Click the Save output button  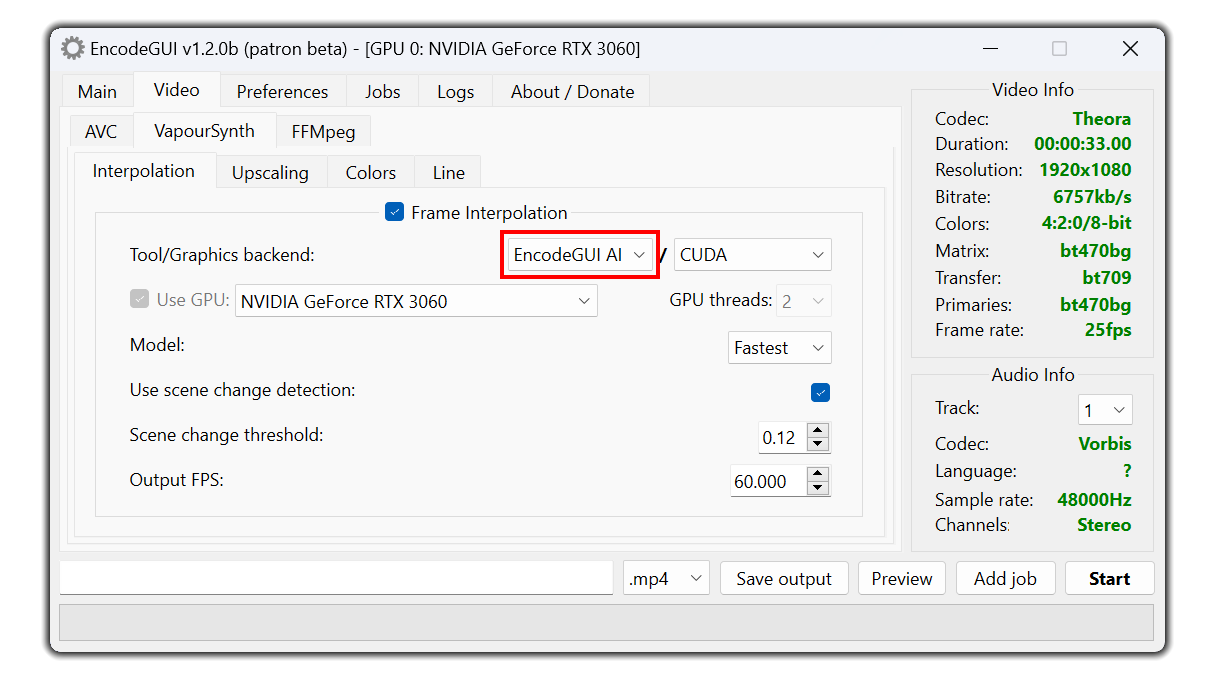coord(784,578)
